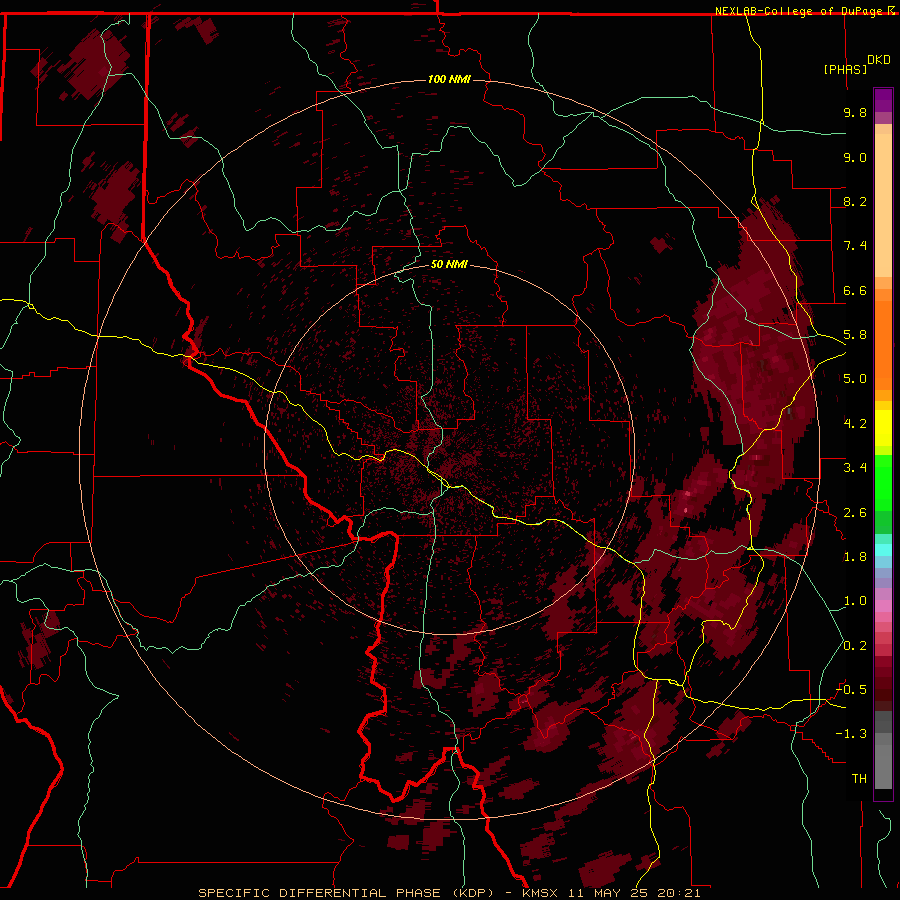Image resolution: width=900 pixels, height=900 pixels.
Task: Click the [PHAS] legend label
Action: click(845, 69)
